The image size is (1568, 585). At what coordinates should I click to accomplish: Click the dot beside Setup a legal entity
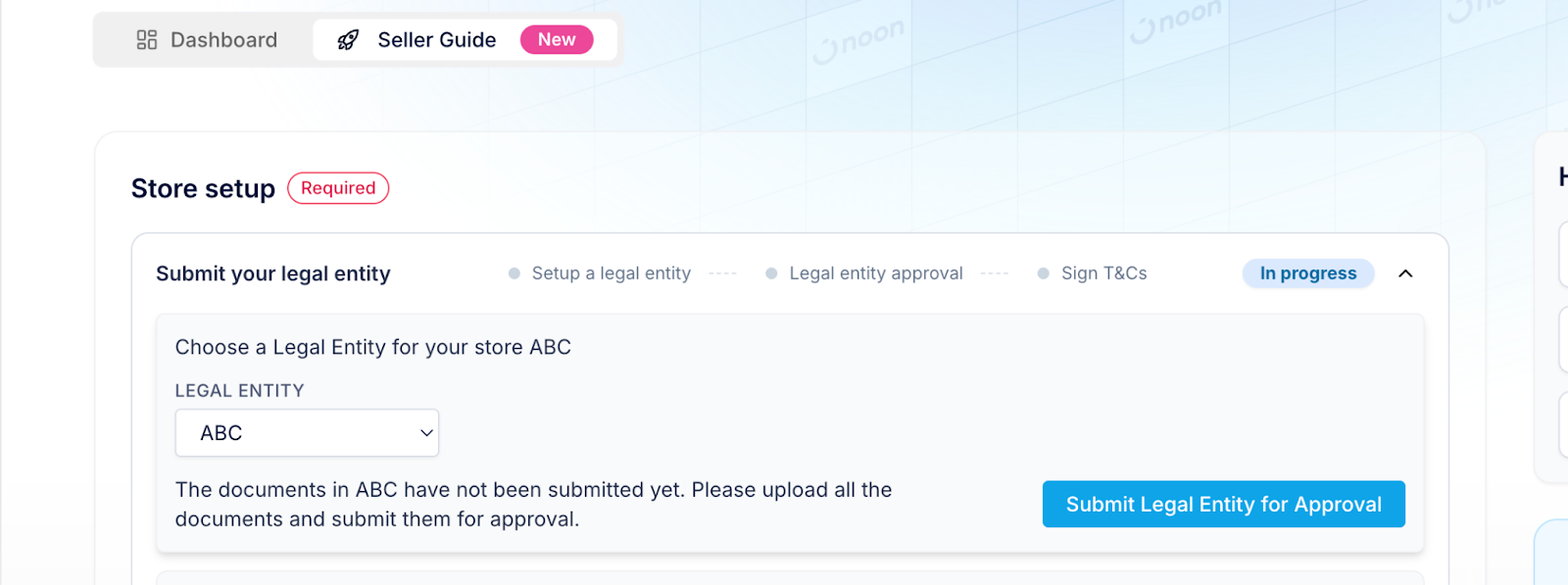tap(514, 273)
